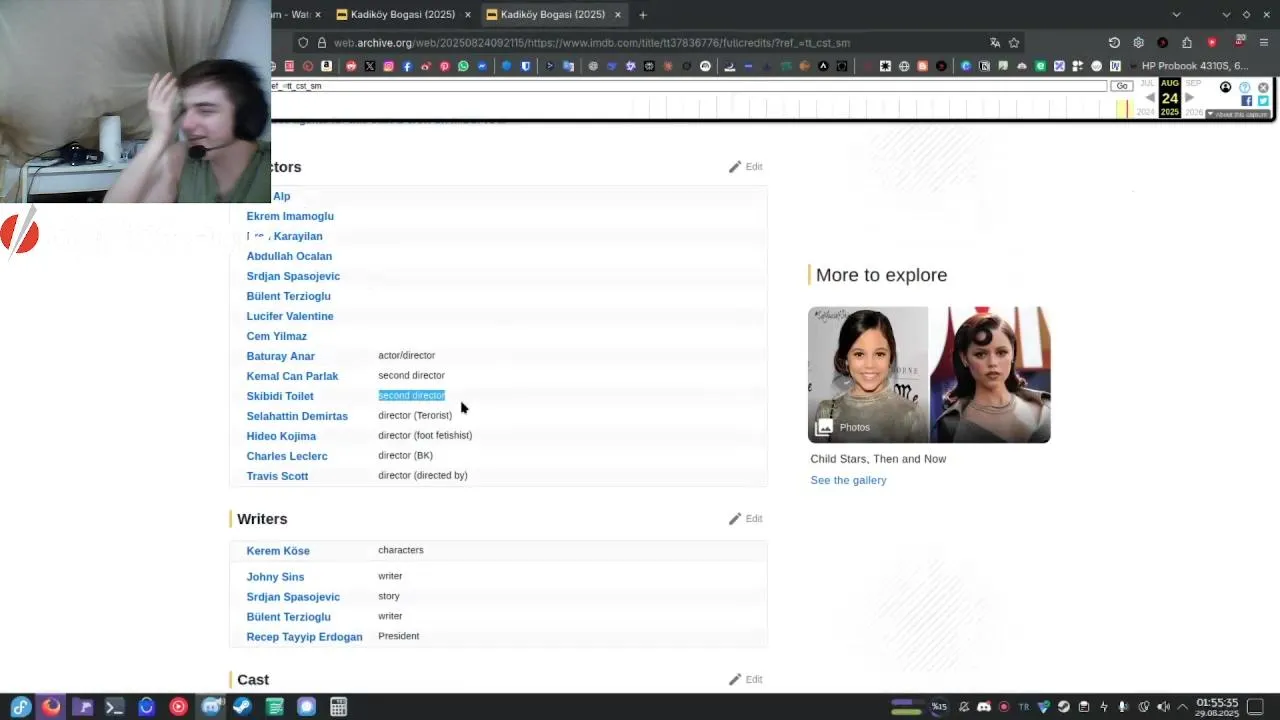Open the Messenger bookmark icon
Screen dimensions: 1280x720
pyautogui.click(x=482, y=66)
